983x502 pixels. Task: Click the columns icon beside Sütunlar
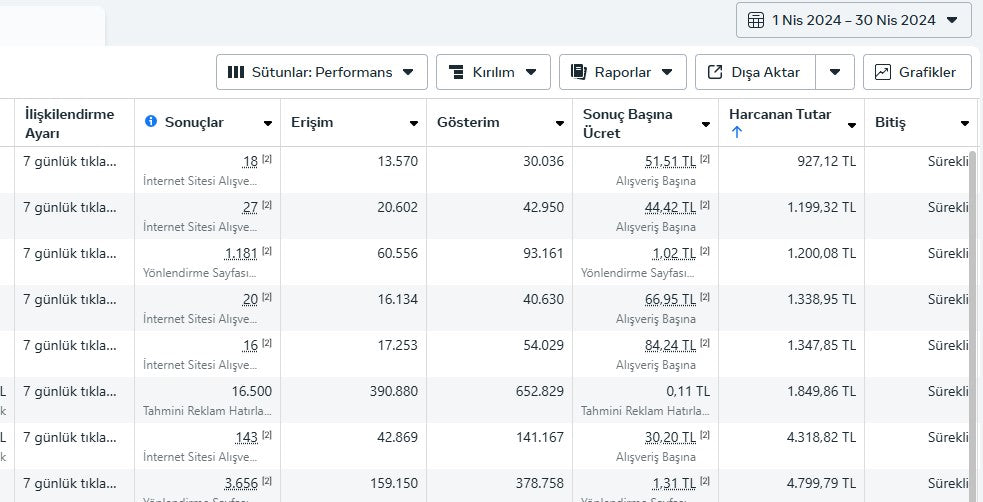coord(236,72)
